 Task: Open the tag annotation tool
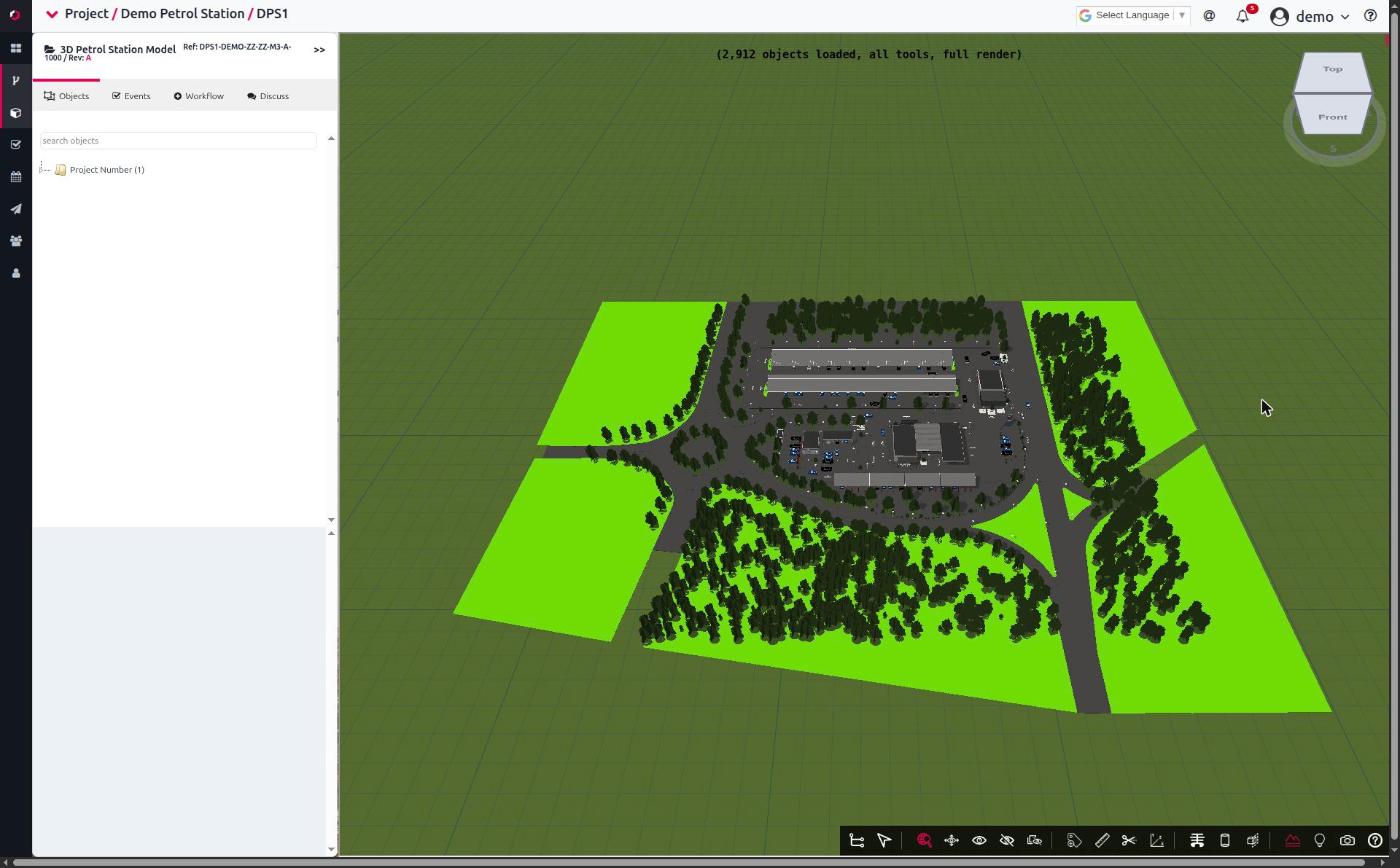(x=1074, y=841)
